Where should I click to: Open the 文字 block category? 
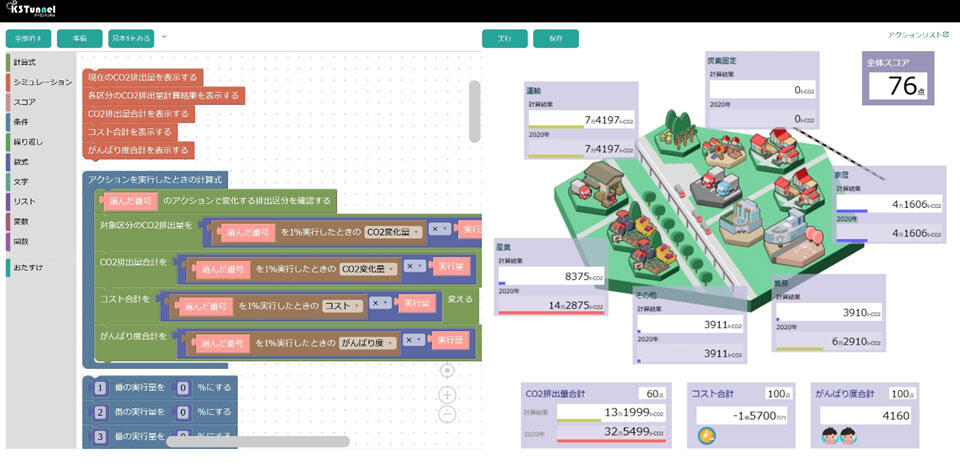[21, 181]
